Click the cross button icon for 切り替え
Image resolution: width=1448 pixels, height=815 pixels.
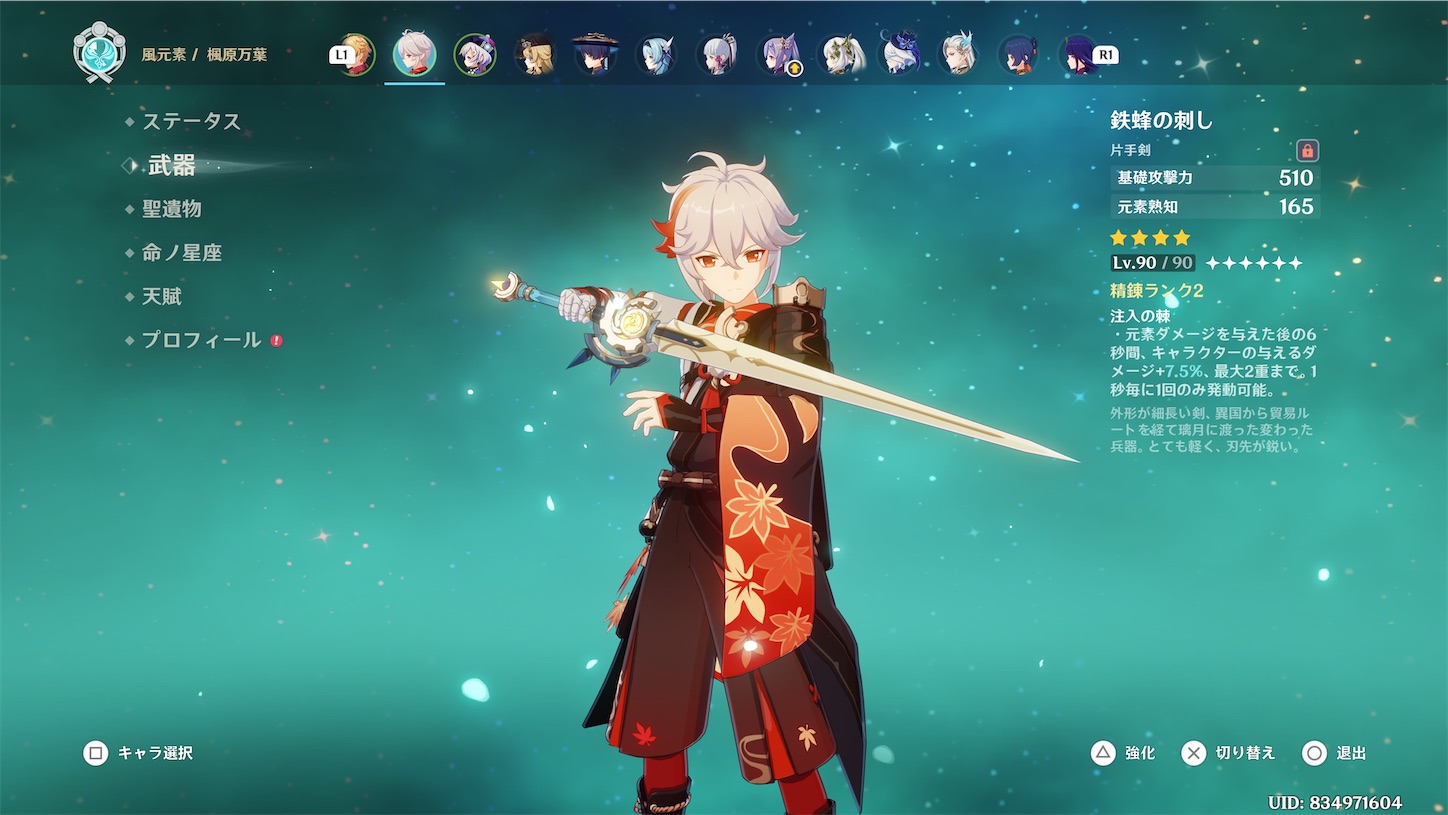(x=1194, y=753)
